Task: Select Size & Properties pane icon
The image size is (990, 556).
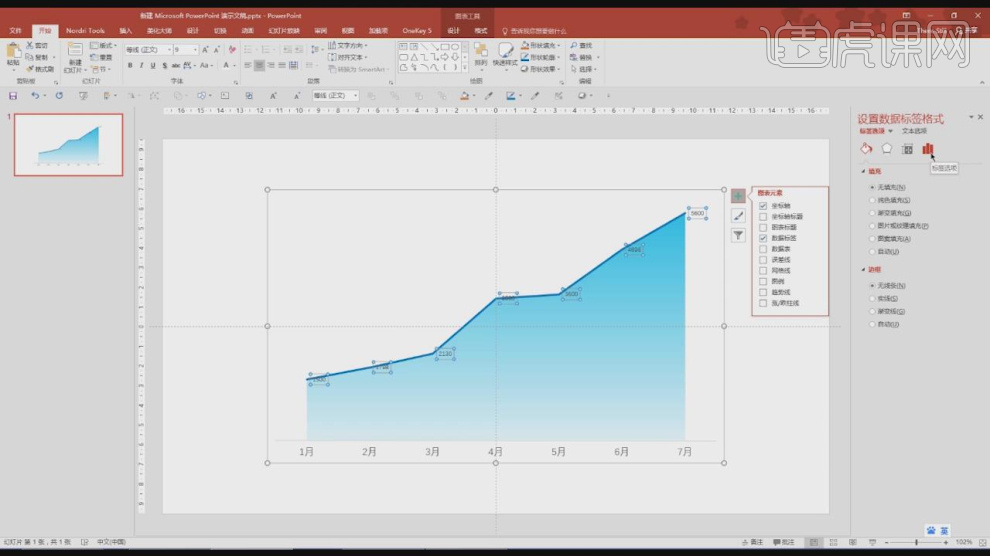Action: 907,149
